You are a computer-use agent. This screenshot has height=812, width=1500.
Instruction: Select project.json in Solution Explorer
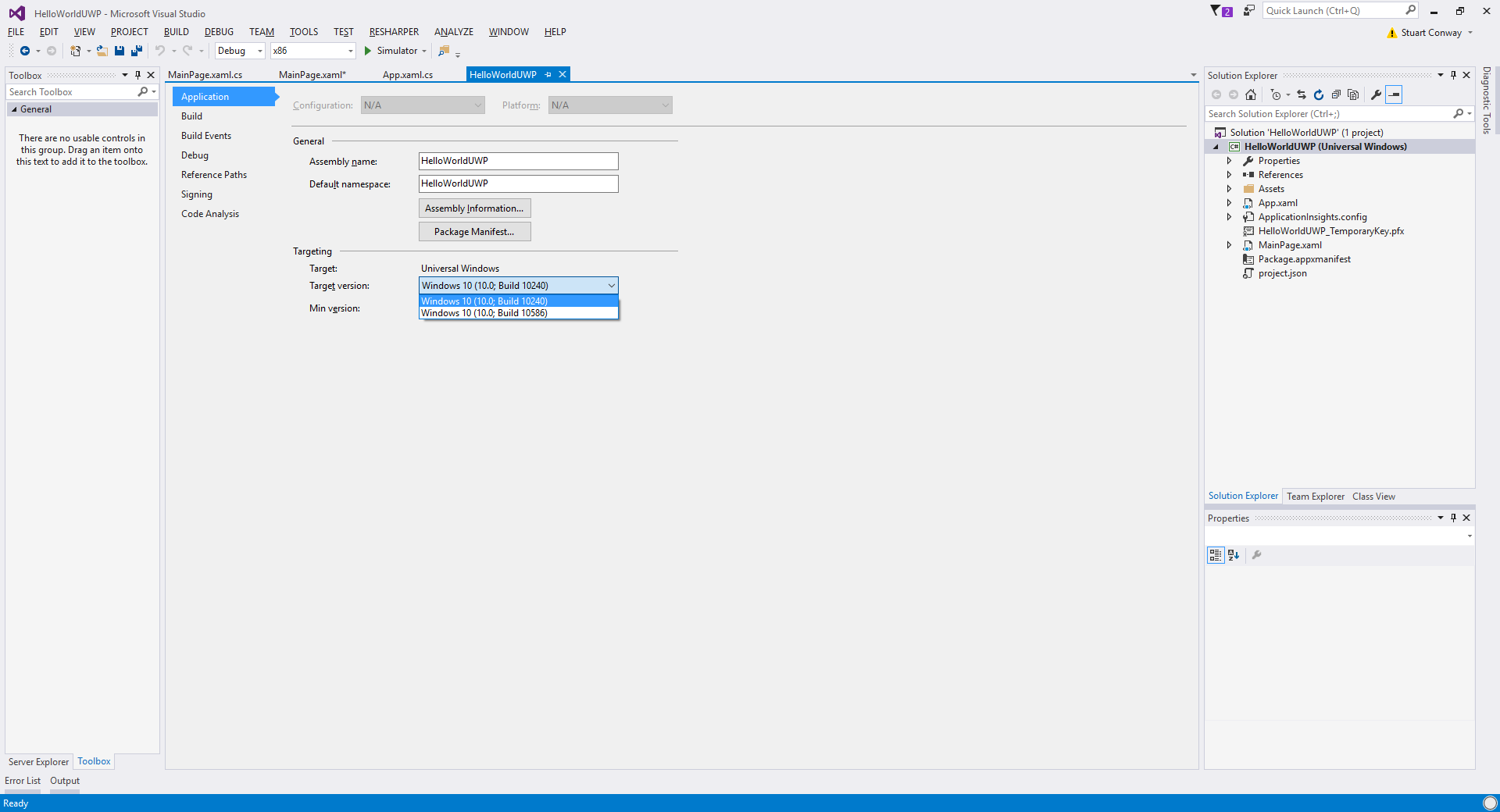pyautogui.click(x=1283, y=273)
